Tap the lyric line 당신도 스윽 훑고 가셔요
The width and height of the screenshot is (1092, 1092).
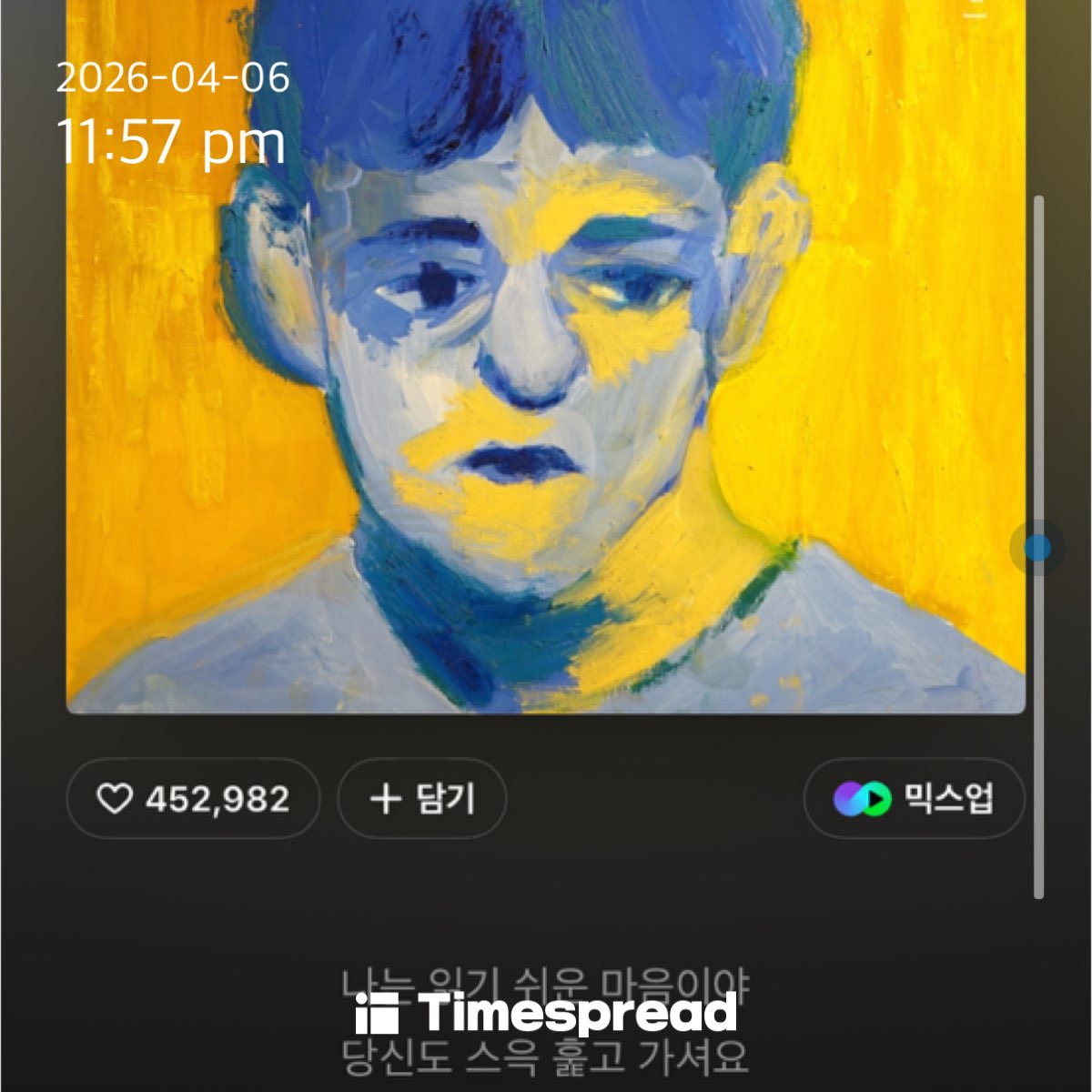(x=546, y=1057)
